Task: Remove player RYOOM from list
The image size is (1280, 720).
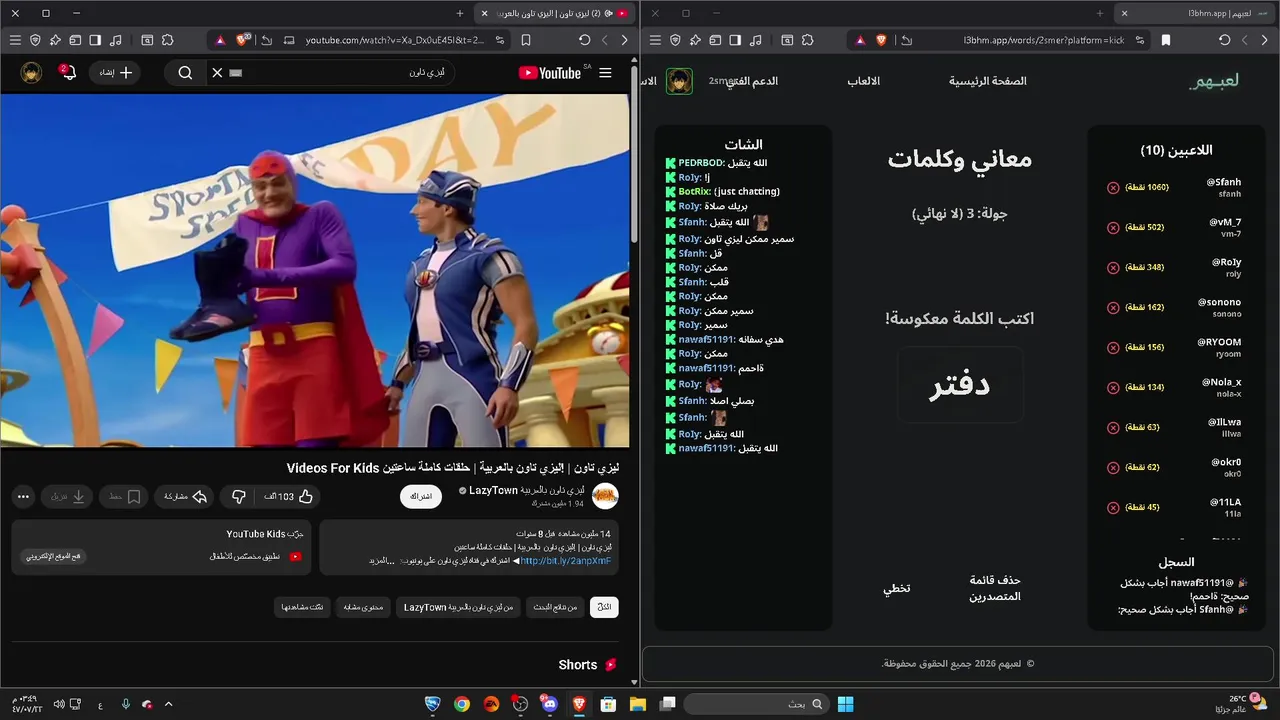Action: click(x=1113, y=348)
